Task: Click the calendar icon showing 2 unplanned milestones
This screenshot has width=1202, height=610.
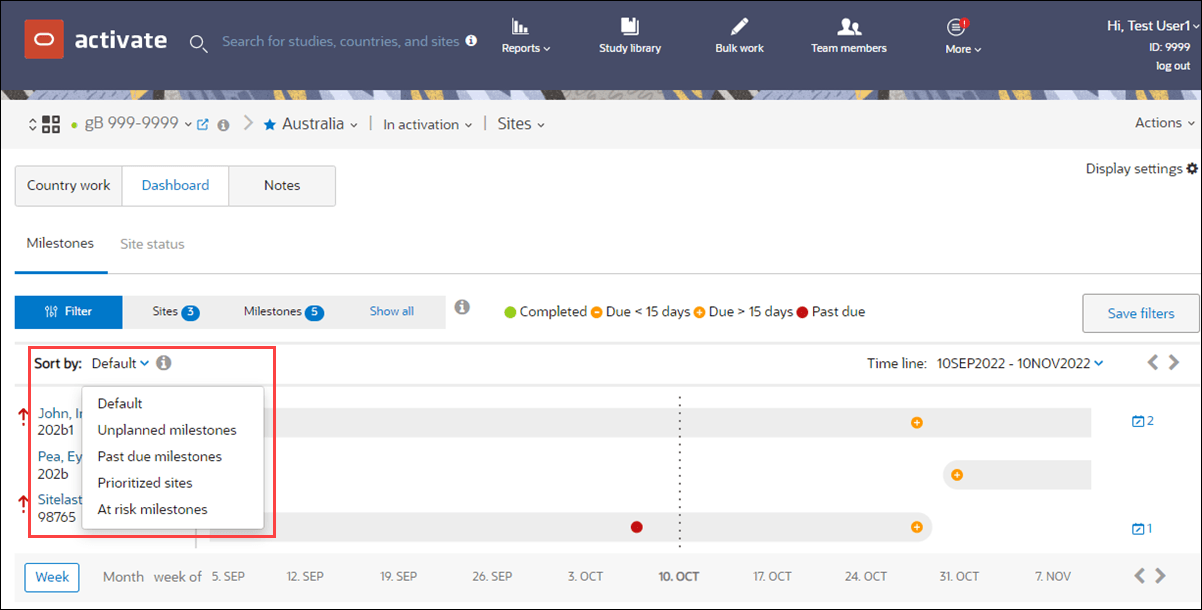Action: pos(1141,420)
